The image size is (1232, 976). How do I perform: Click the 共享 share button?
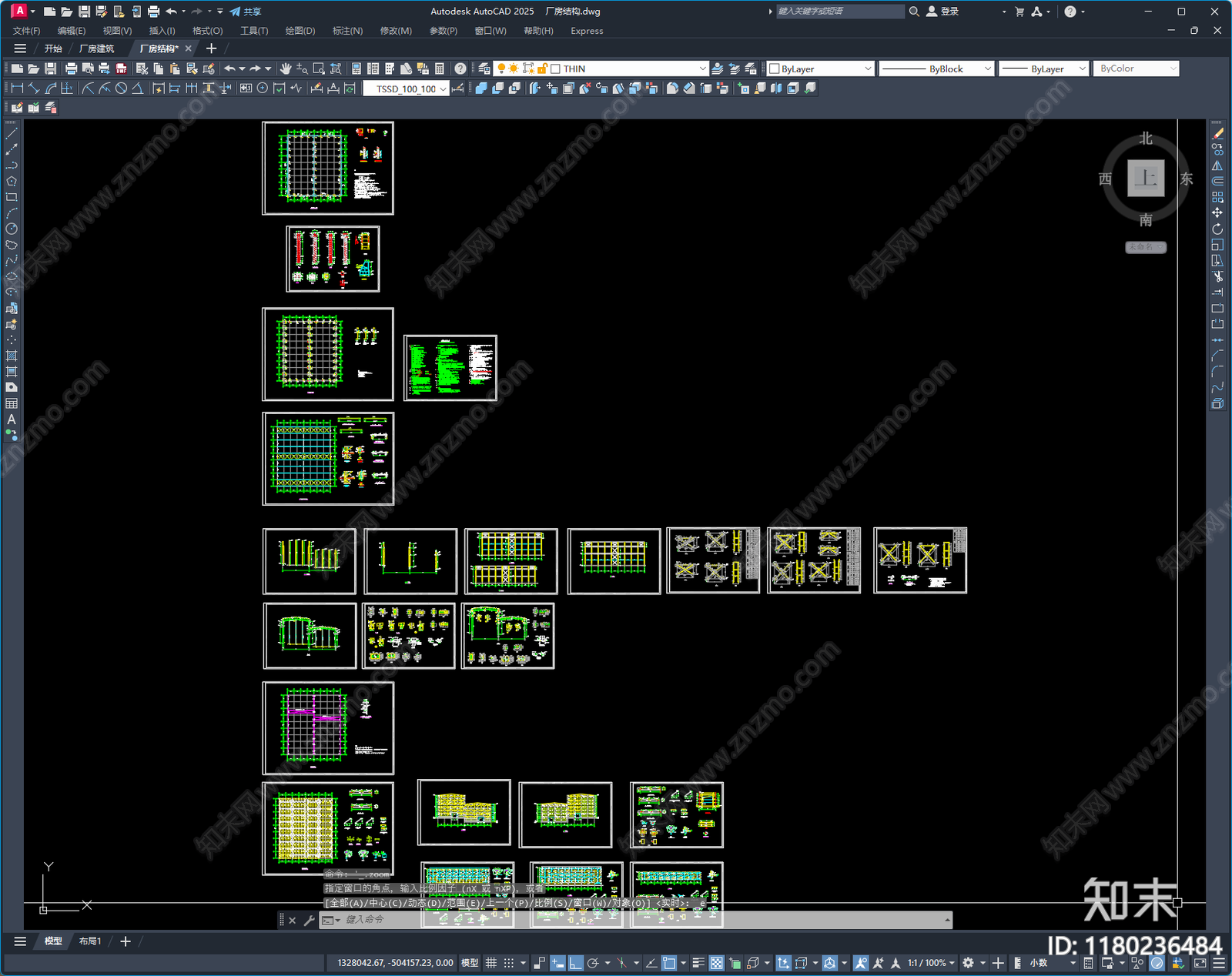point(246,12)
